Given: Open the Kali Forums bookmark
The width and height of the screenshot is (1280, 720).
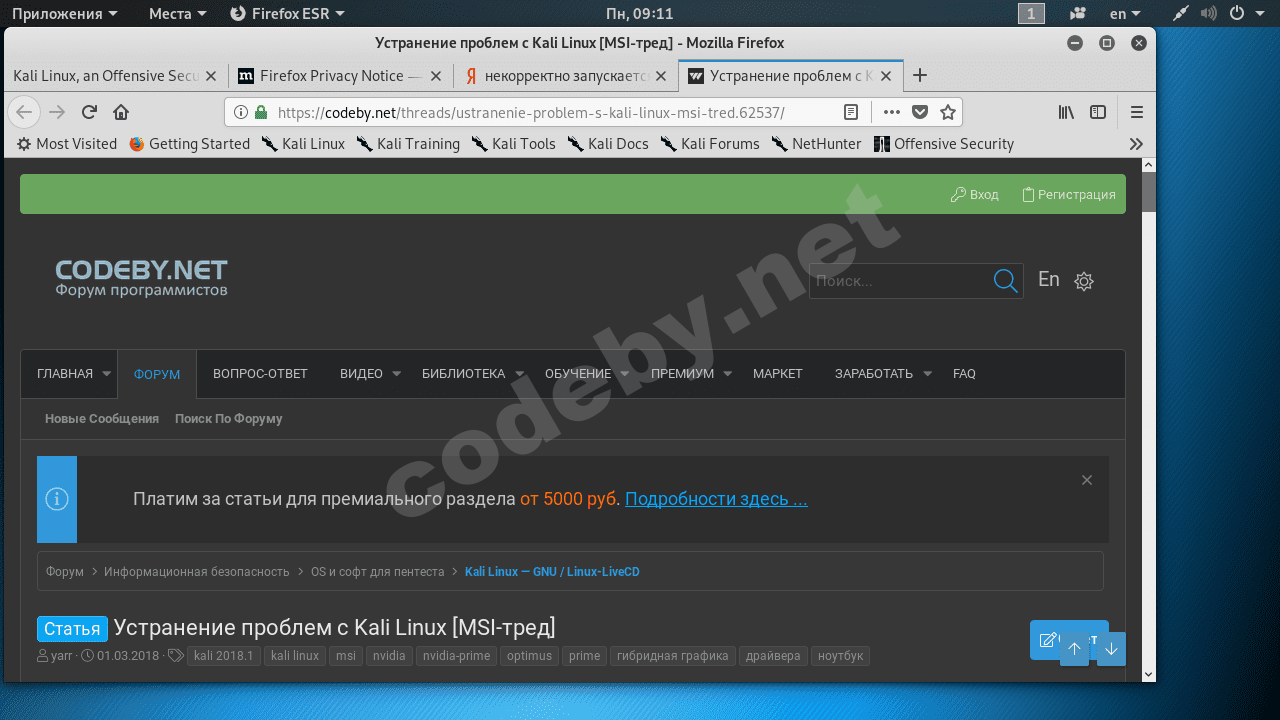Looking at the screenshot, I should pos(709,144).
